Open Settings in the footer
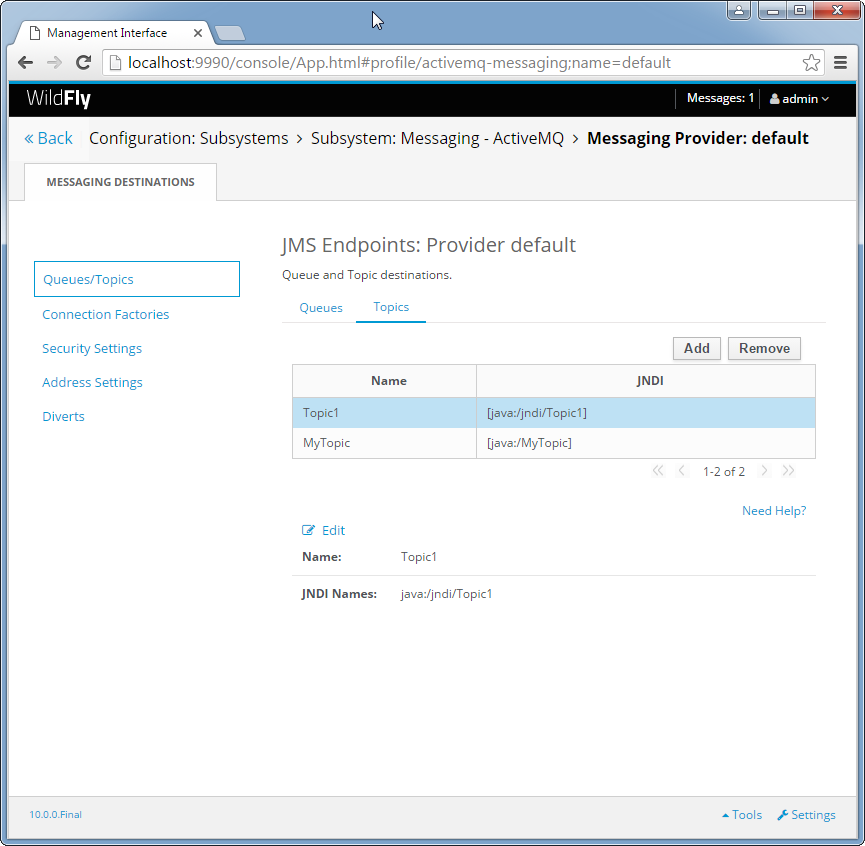The image size is (865, 846). coord(807,815)
